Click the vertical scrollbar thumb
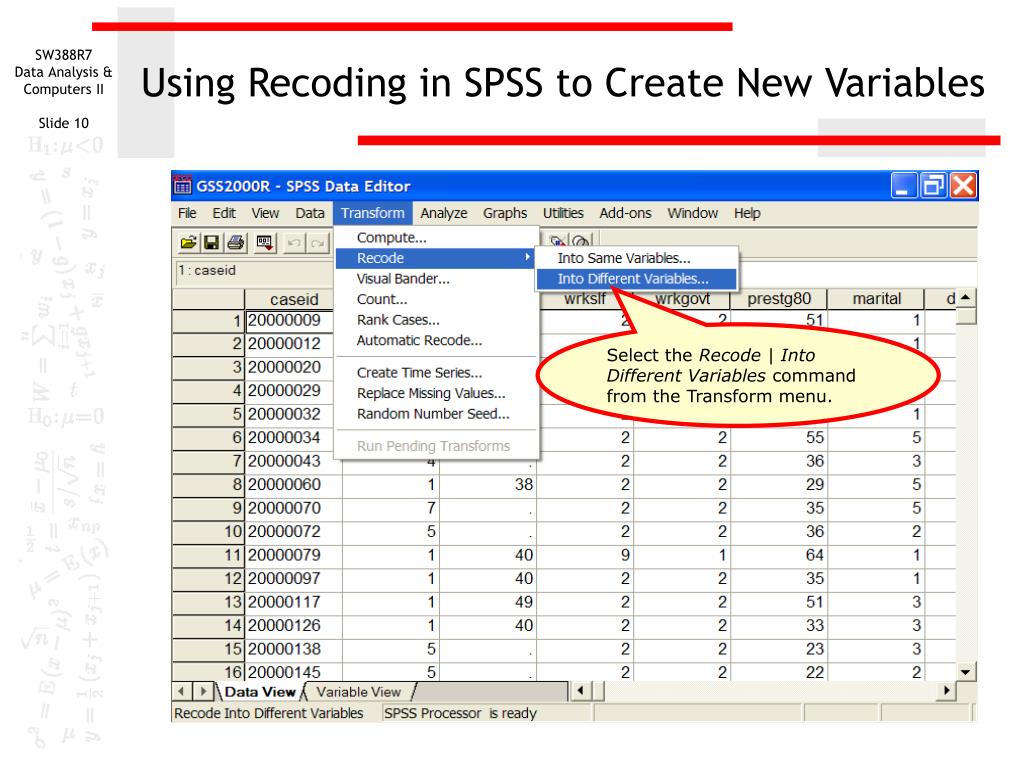This screenshot has height=768, width=1024. coord(966,317)
